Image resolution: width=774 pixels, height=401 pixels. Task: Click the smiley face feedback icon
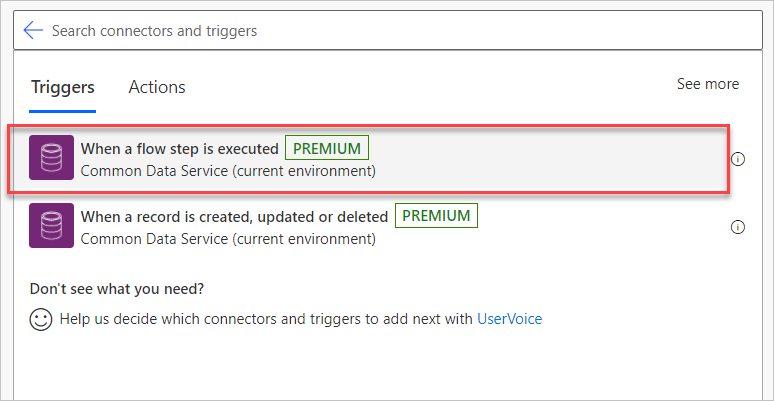click(41, 320)
